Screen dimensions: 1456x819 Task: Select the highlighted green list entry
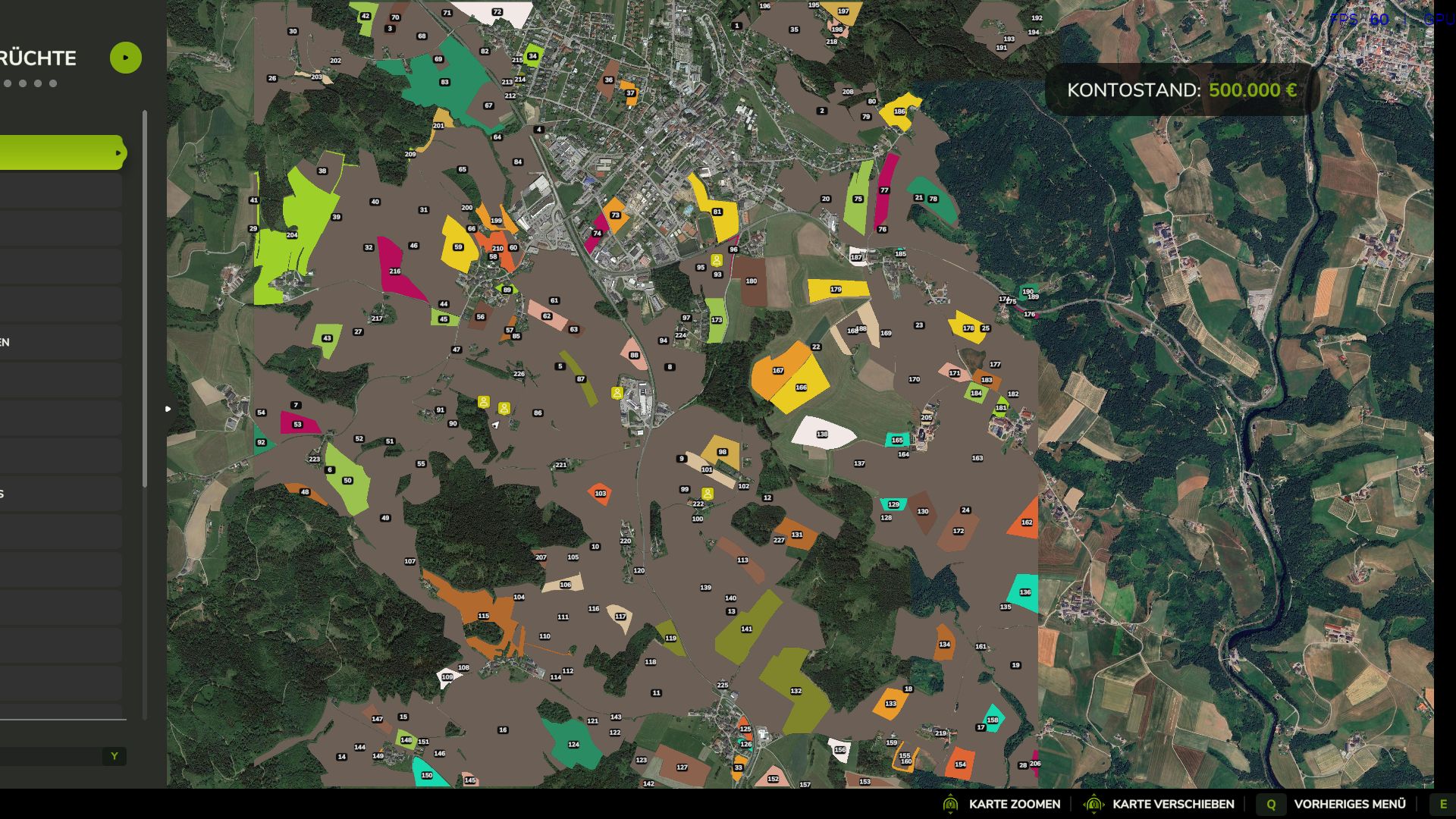pos(62,152)
